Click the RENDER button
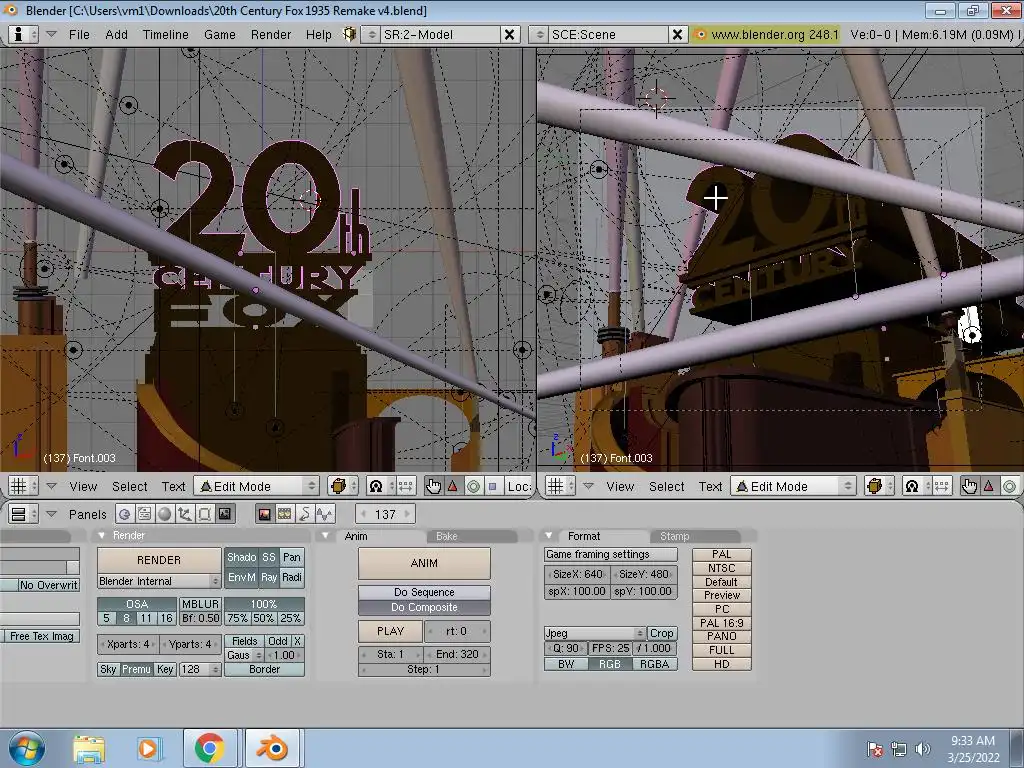Image resolution: width=1024 pixels, height=768 pixels. [159, 560]
